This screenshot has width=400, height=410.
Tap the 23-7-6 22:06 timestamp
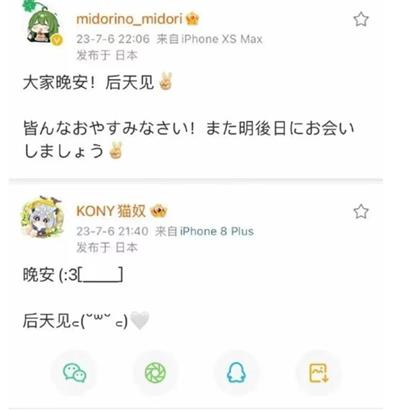113,39
